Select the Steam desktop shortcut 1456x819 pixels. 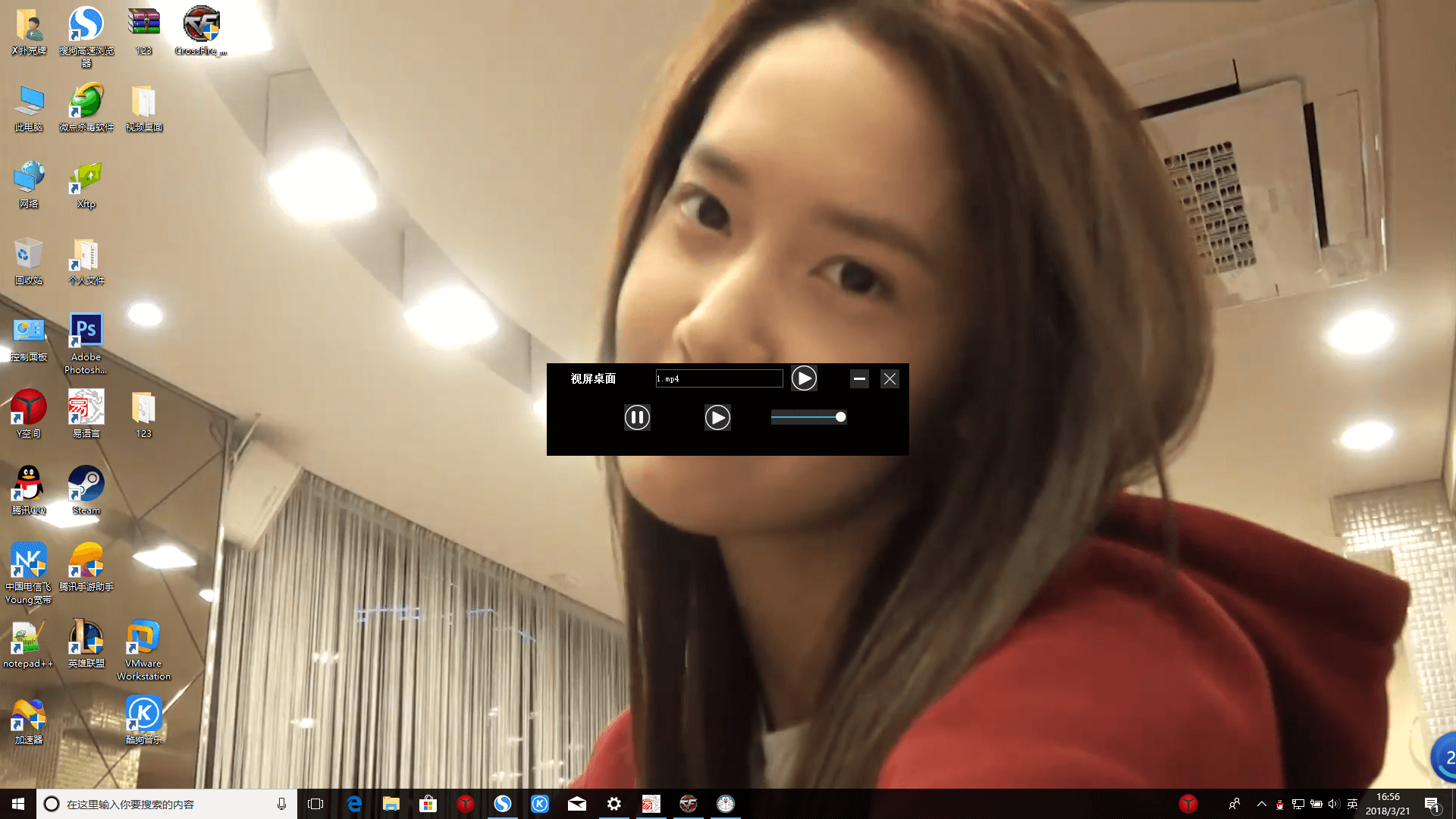(x=86, y=491)
